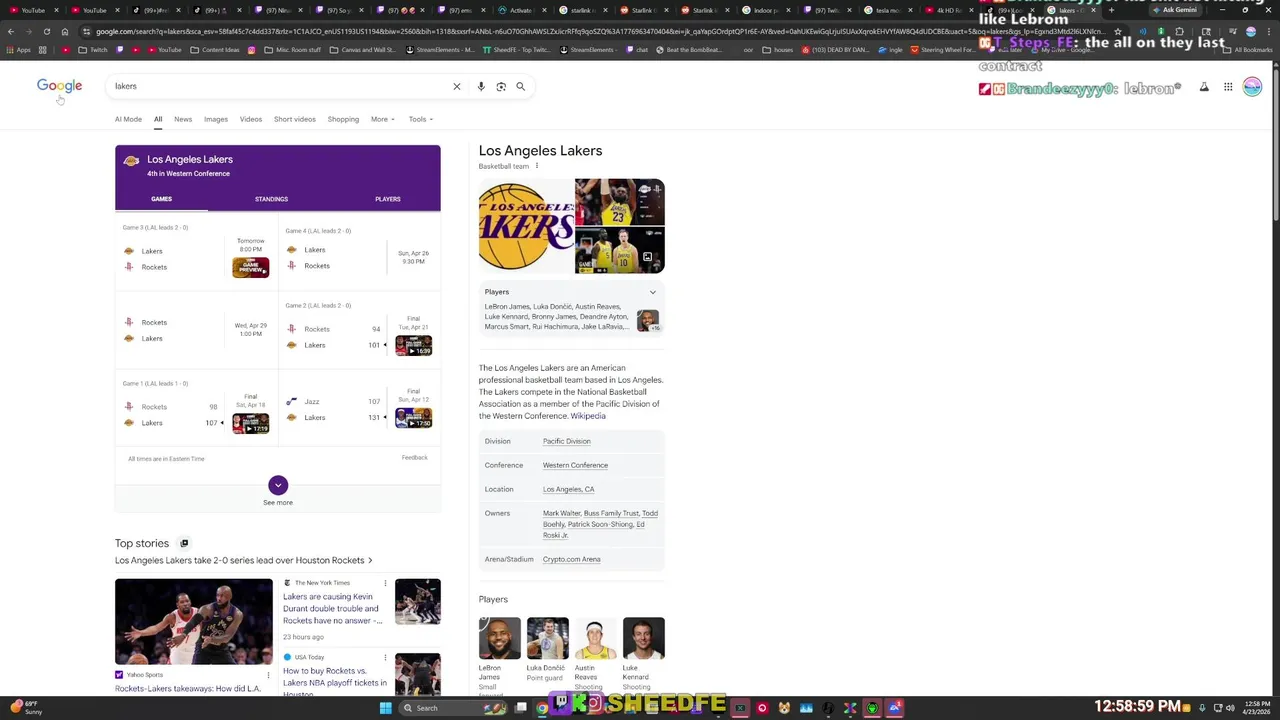Image resolution: width=1280 pixels, height=720 pixels.
Task: Open the Mark Walter owner link
Action: (561, 513)
